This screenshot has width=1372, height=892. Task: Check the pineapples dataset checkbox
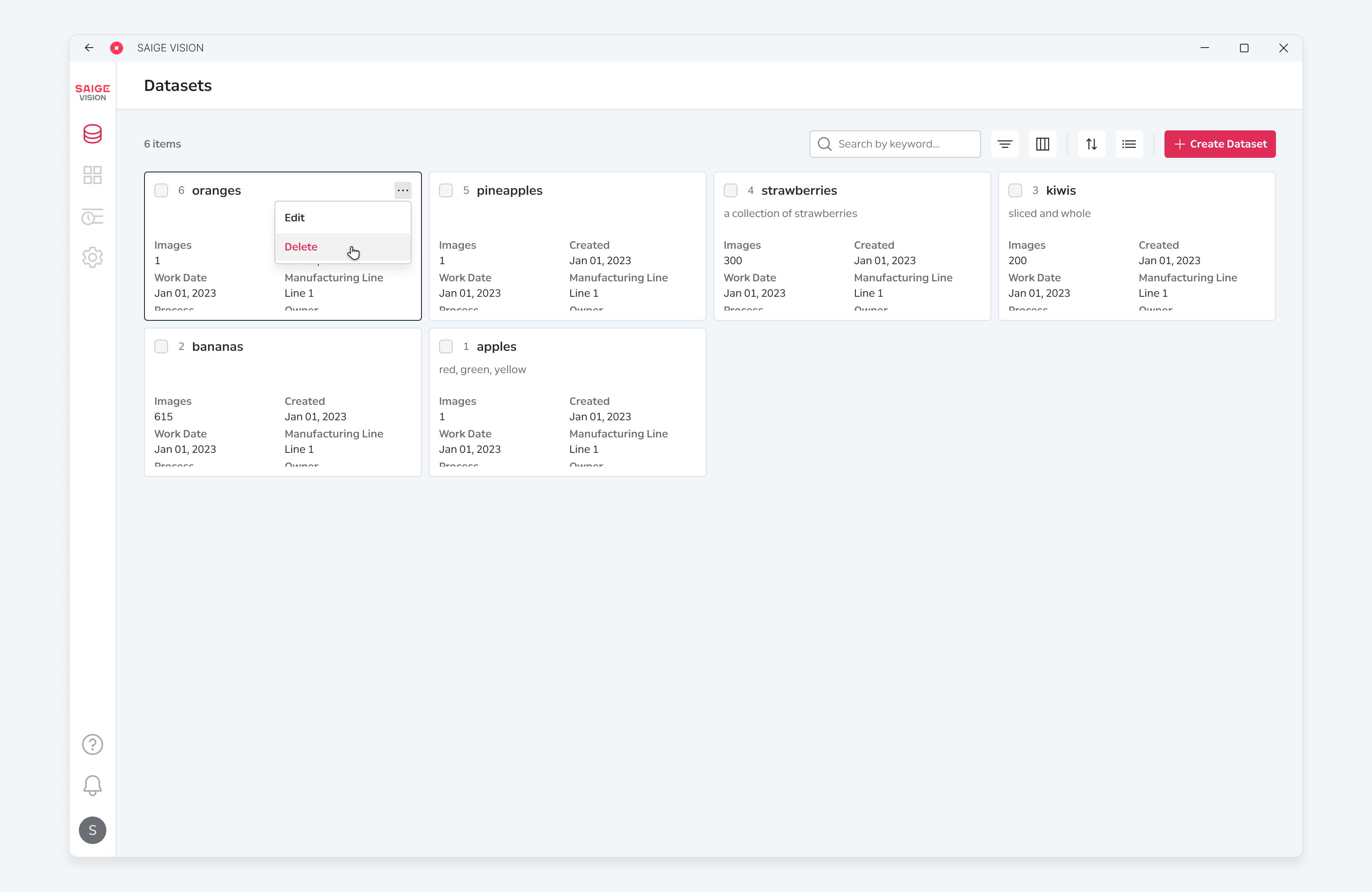coord(445,190)
